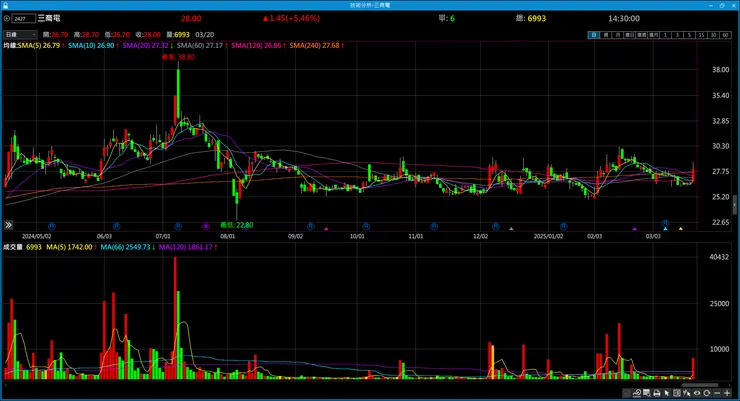
Task: Click the SMA(120) 26.86 moving average label
Action: (x=258, y=45)
